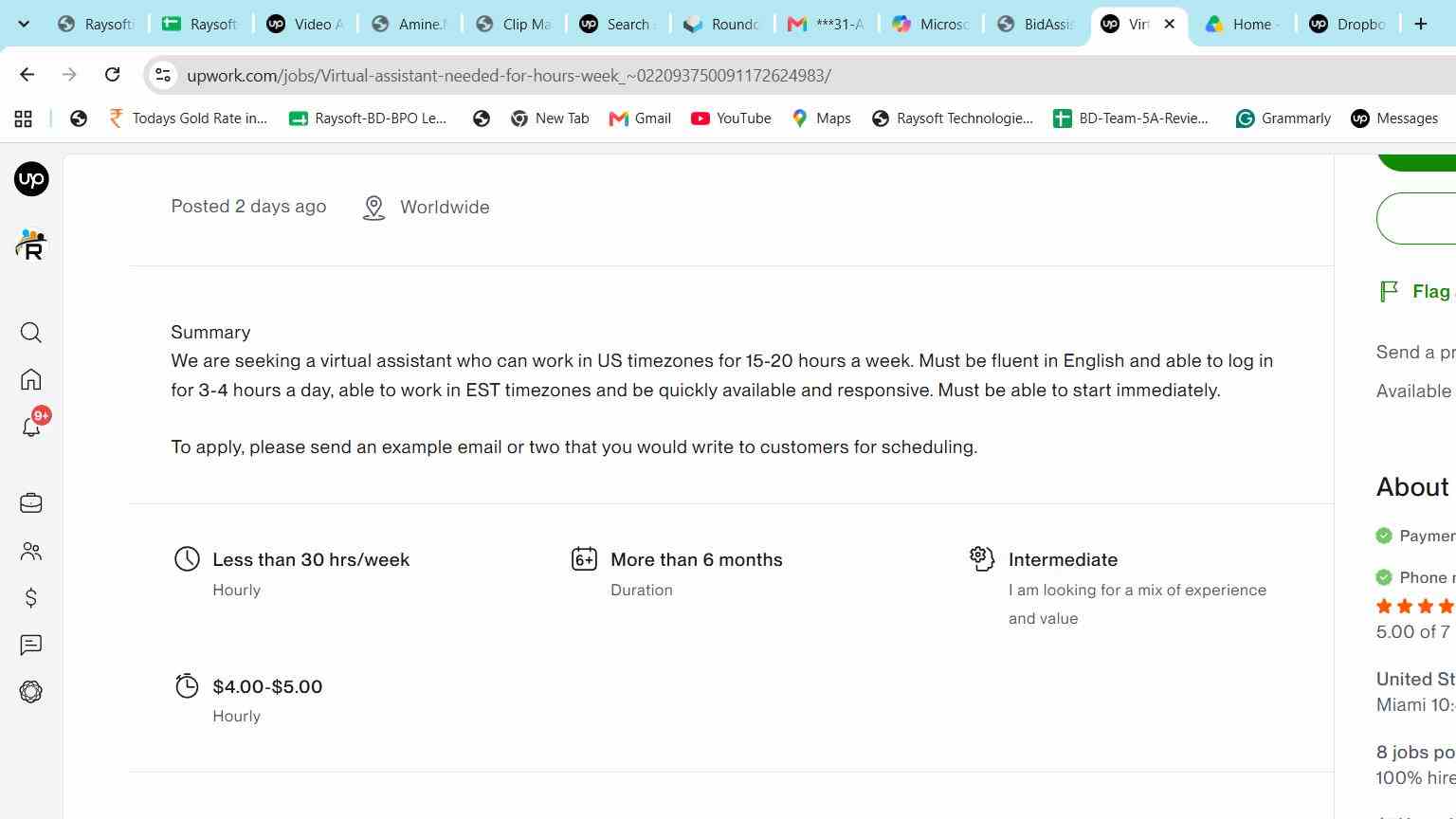The height and width of the screenshot is (819, 1456).
Task: Expand the browser tab search chevron
Action: pyautogui.click(x=24, y=24)
